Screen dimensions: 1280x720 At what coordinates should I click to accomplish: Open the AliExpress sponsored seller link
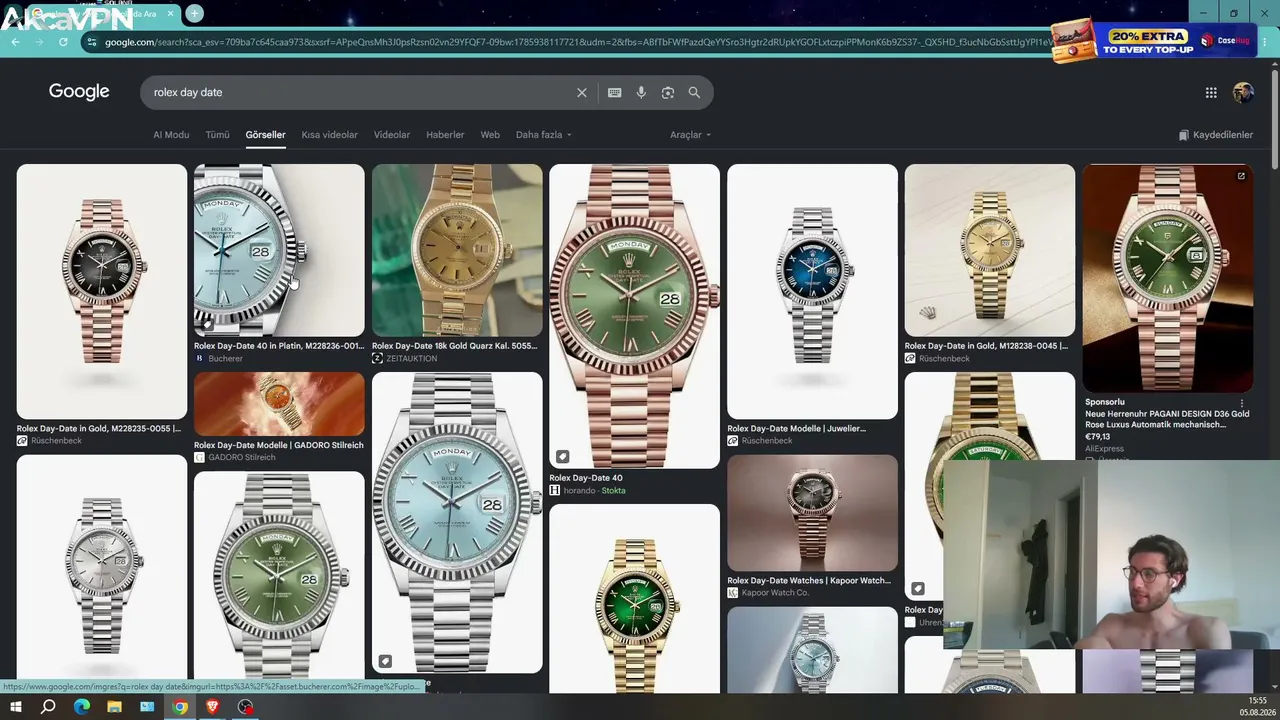(x=1104, y=449)
